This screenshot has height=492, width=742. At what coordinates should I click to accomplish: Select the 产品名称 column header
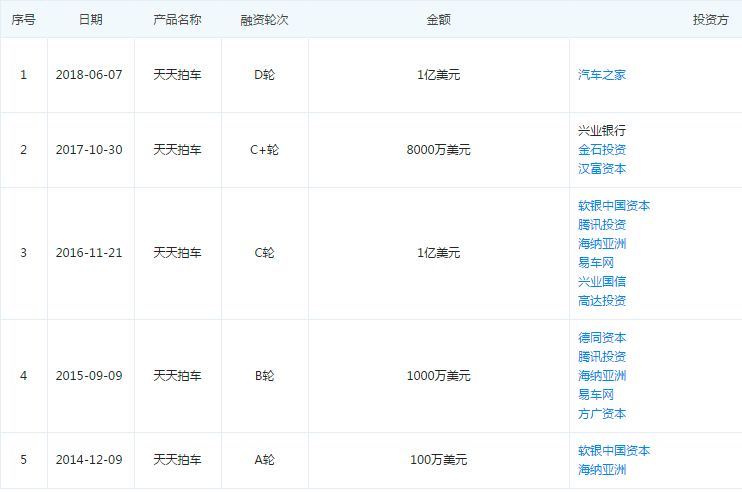(x=177, y=20)
